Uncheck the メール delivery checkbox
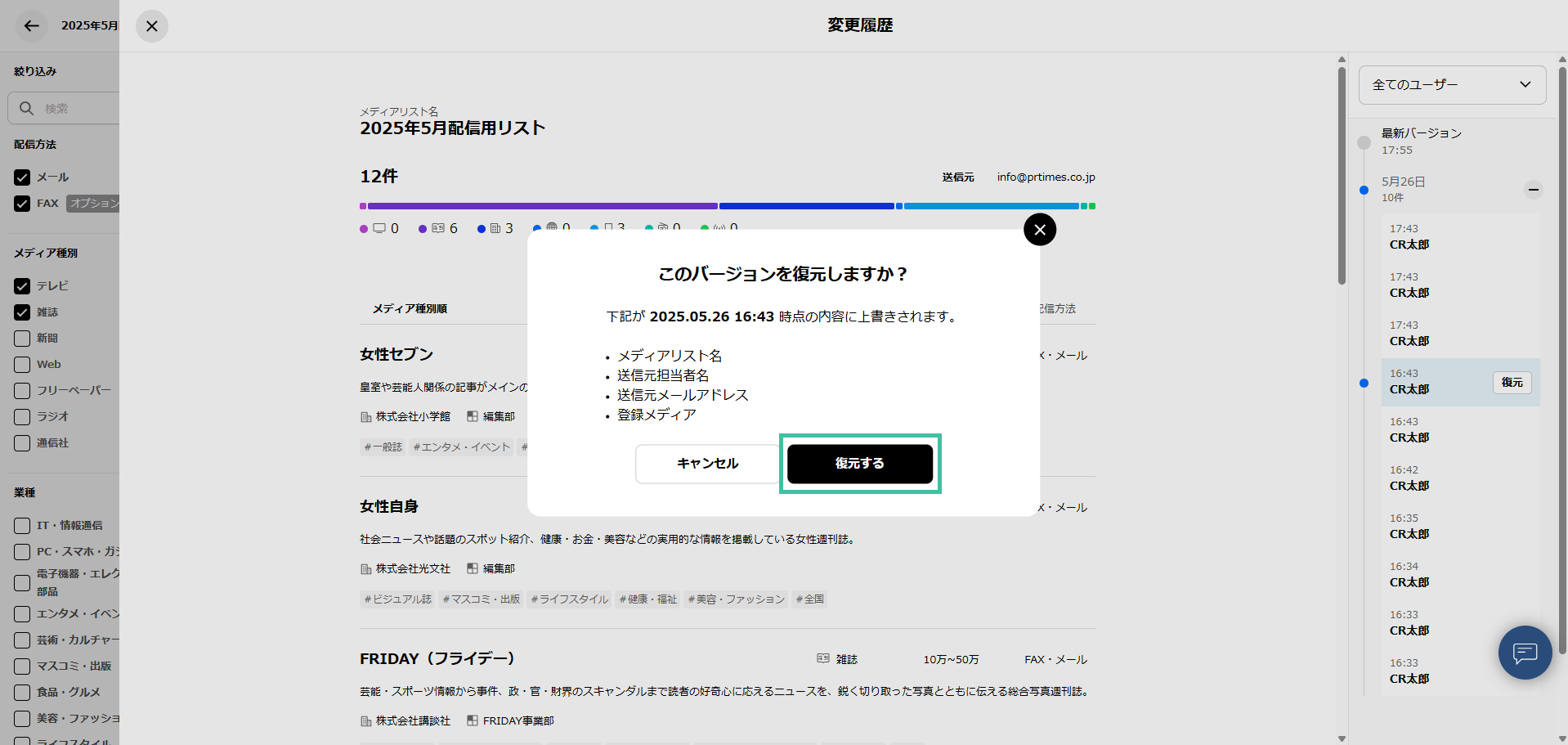Image resolution: width=1568 pixels, height=745 pixels. point(22,177)
